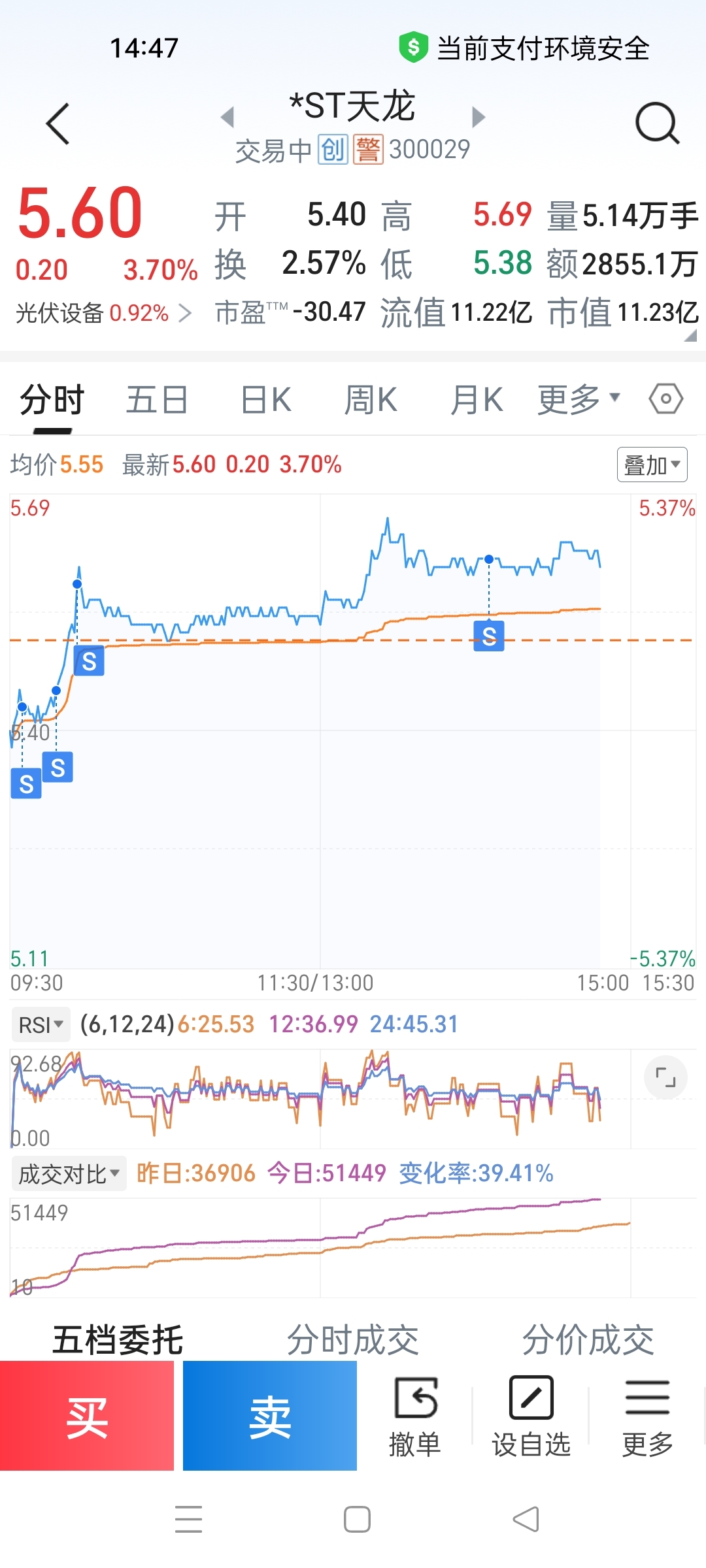The width and height of the screenshot is (706, 1568).
Task: Go to previous stock with left triangle
Action: click(x=227, y=118)
